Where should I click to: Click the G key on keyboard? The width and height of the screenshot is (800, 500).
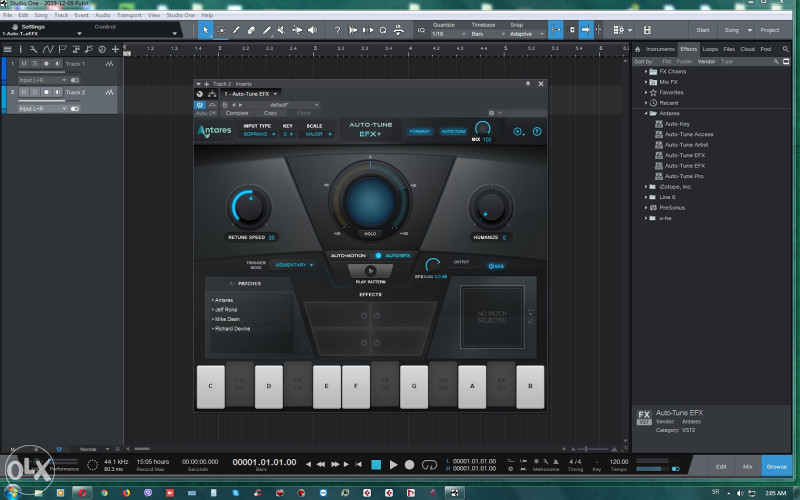[414, 386]
